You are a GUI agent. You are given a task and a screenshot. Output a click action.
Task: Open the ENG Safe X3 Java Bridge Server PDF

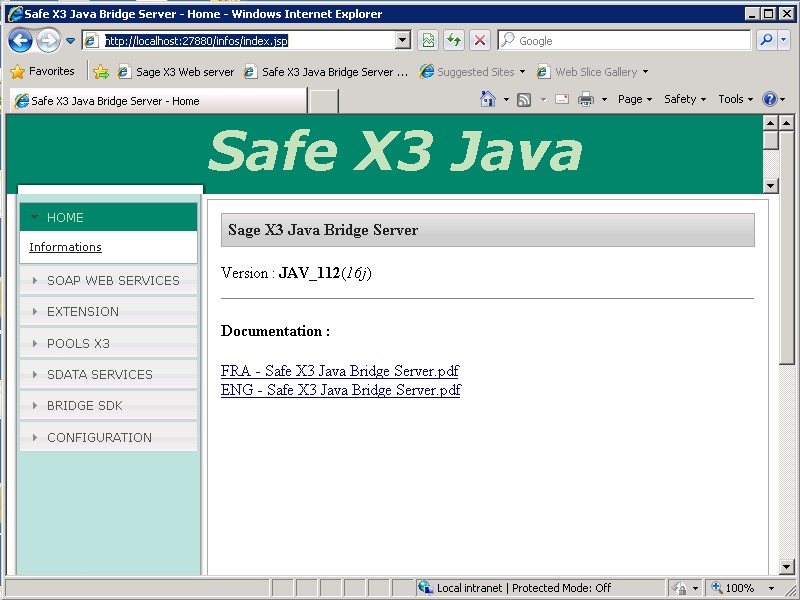340,390
